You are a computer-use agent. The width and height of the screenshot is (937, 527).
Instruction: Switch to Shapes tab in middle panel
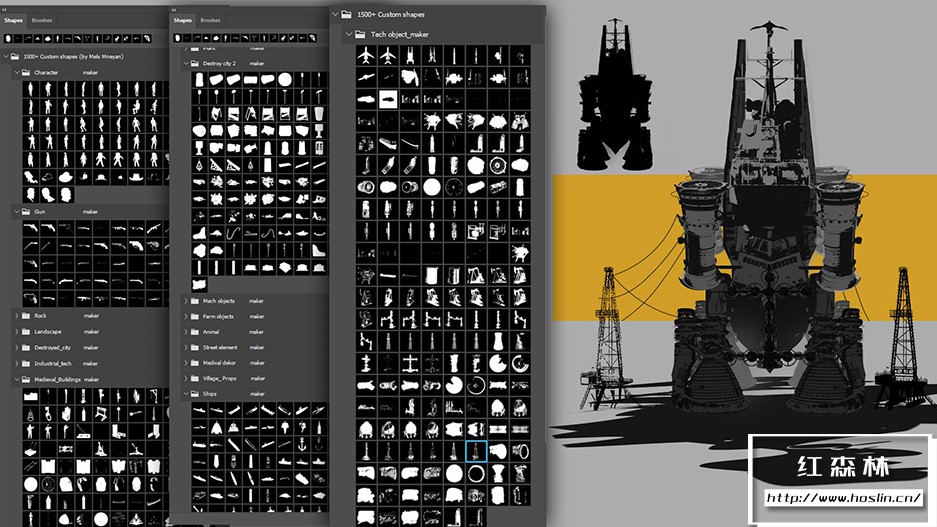tap(182, 20)
